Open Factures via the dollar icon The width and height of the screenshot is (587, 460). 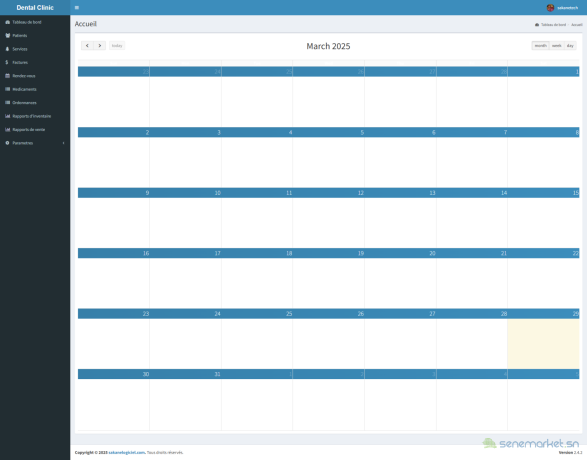(x=7, y=63)
